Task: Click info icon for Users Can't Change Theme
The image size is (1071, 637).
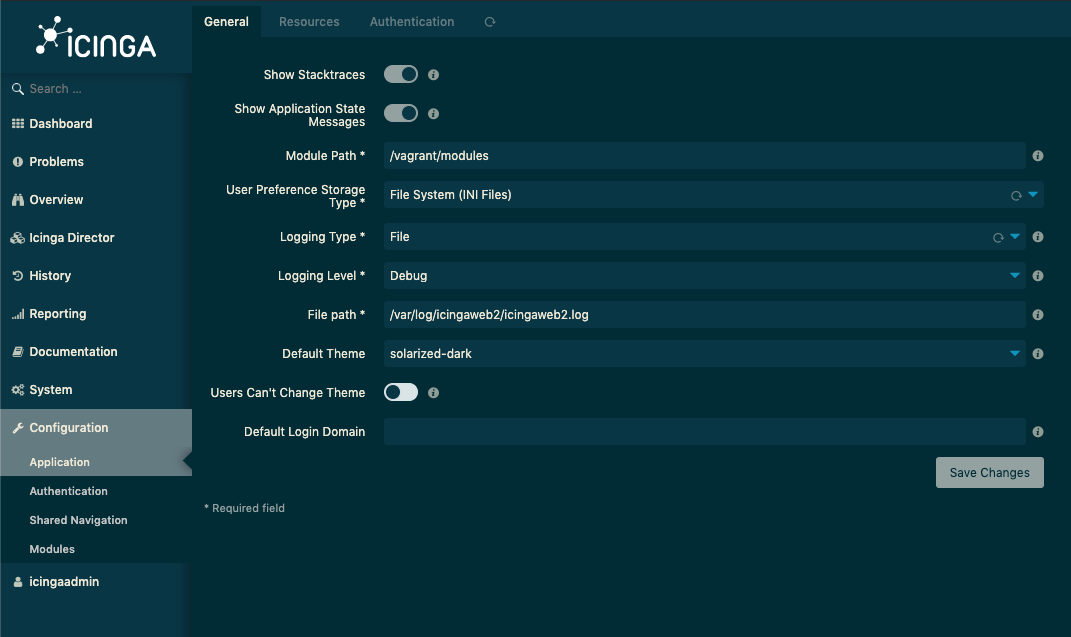Action: pos(433,393)
